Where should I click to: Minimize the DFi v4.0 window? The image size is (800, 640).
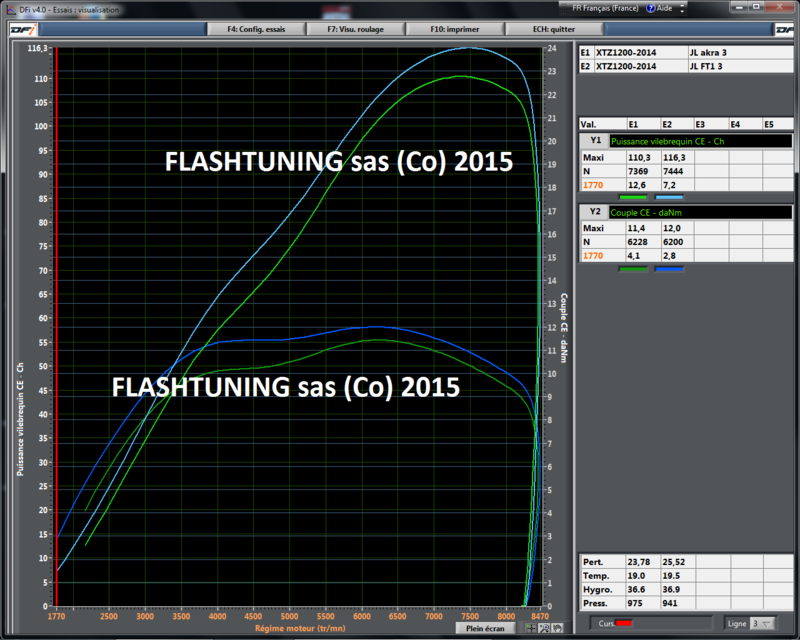[739, 7]
